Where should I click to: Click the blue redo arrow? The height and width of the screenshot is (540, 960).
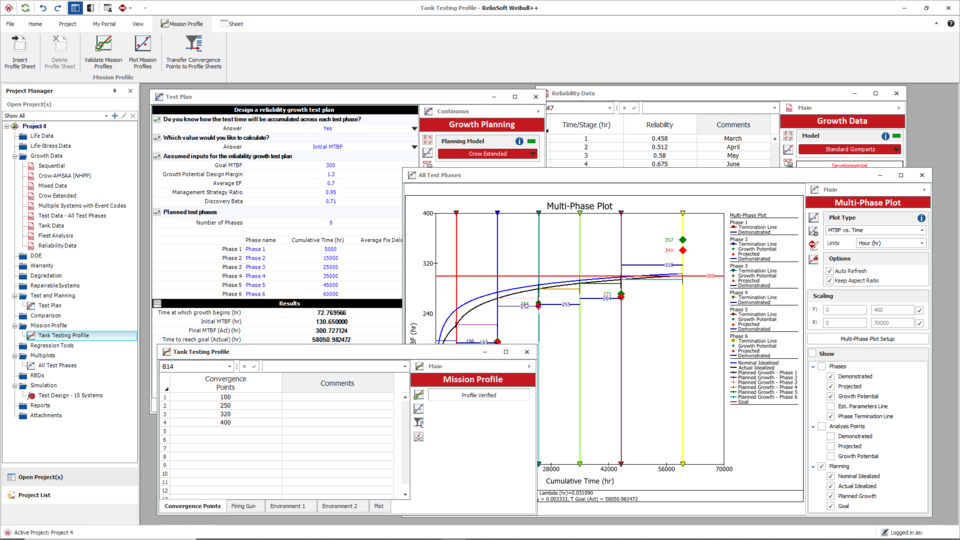[x=58, y=8]
